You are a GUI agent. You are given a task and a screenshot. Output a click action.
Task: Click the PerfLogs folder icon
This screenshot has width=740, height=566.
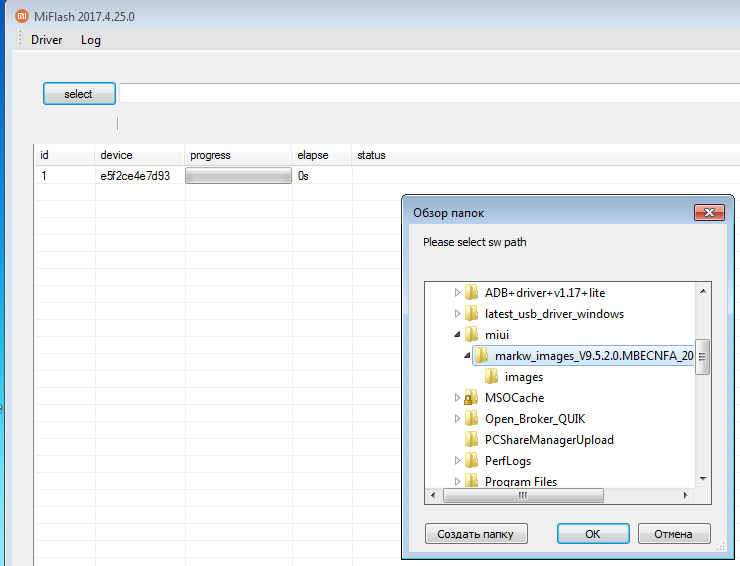(x=471, y=460)
